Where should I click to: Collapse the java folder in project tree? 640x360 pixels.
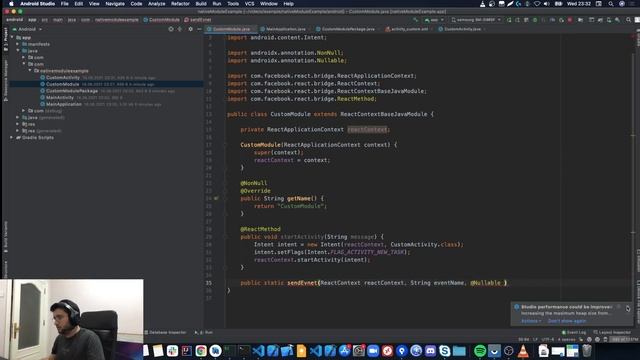(18, 51)
